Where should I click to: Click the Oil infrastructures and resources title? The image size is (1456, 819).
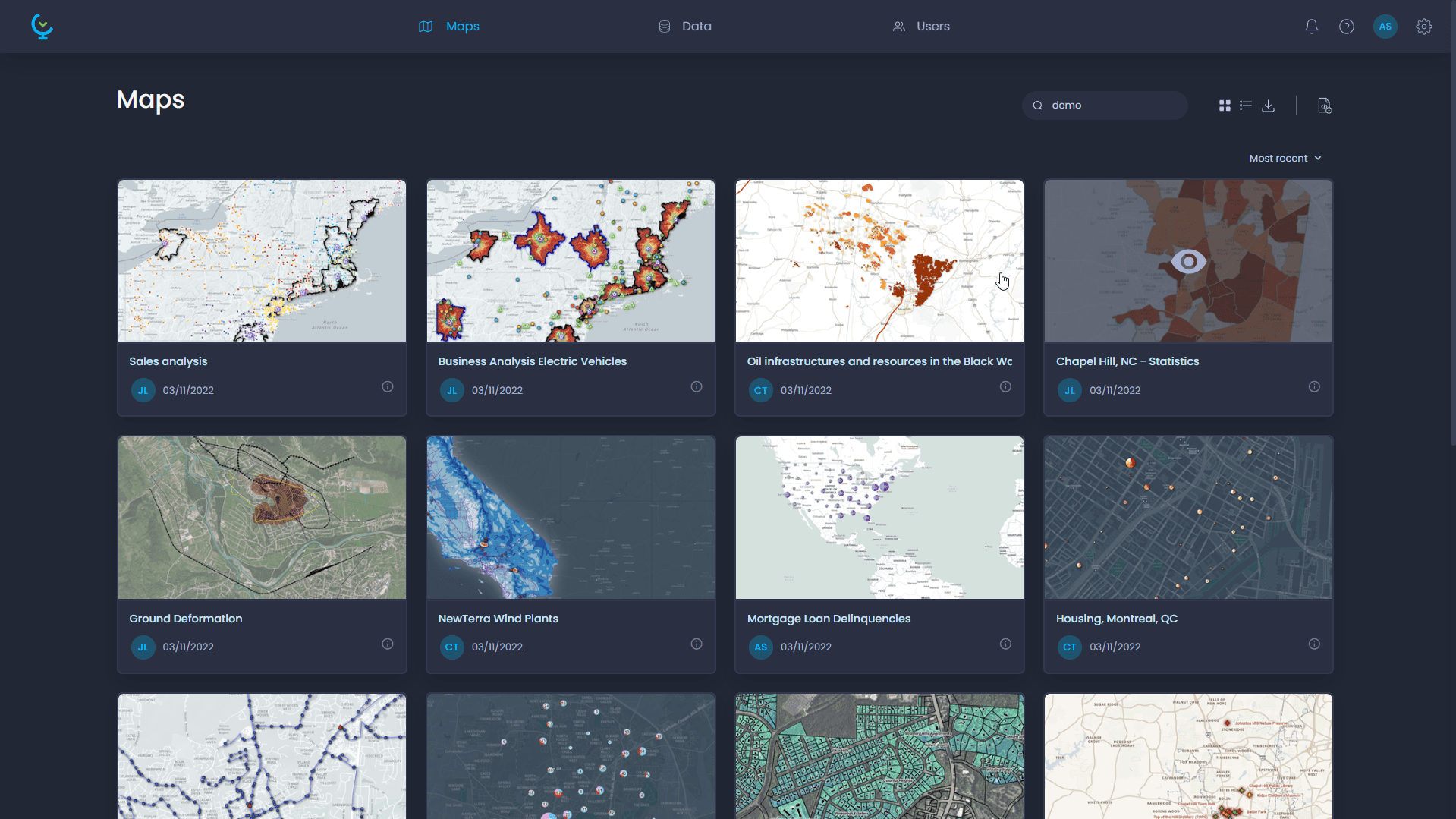point(879,362)
